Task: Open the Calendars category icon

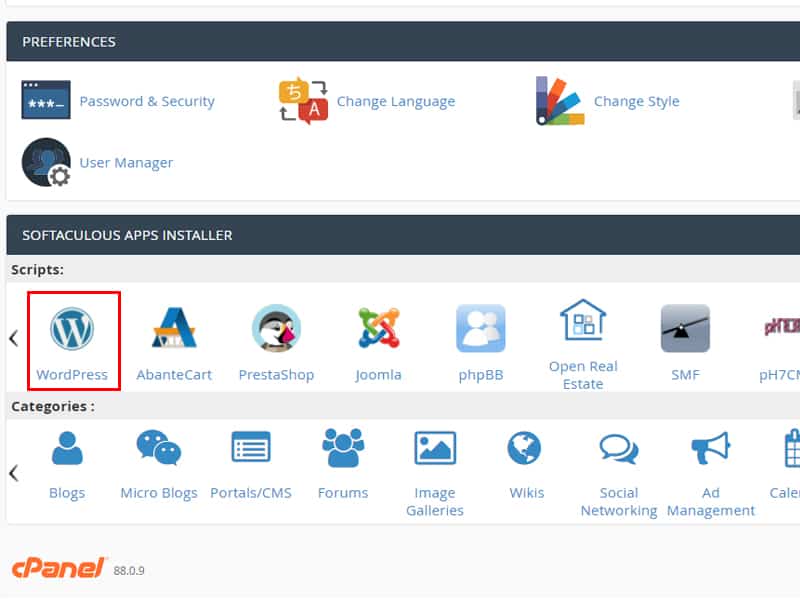Action: pyautogui.click(x=791, y=448)
